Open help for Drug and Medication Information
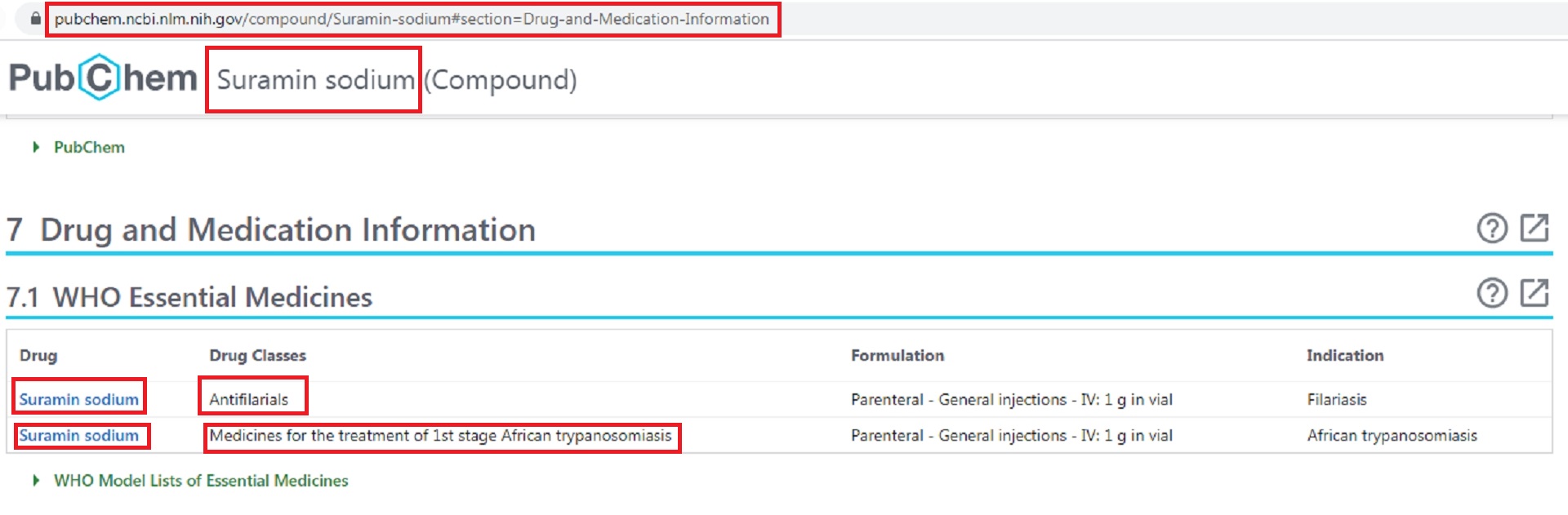The image size is (1568, 515). click(x=1492, y=229)
